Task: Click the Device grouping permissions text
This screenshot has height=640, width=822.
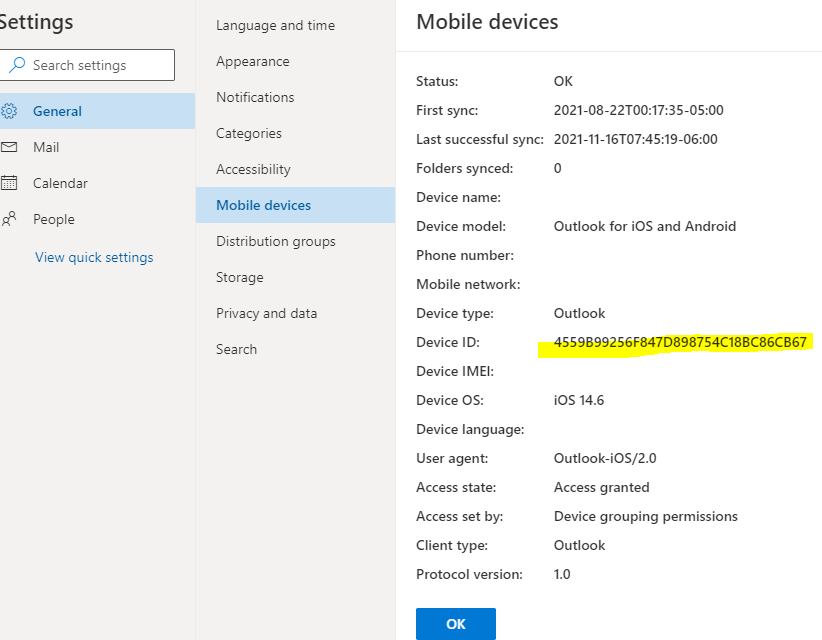Action: [645, 516]
